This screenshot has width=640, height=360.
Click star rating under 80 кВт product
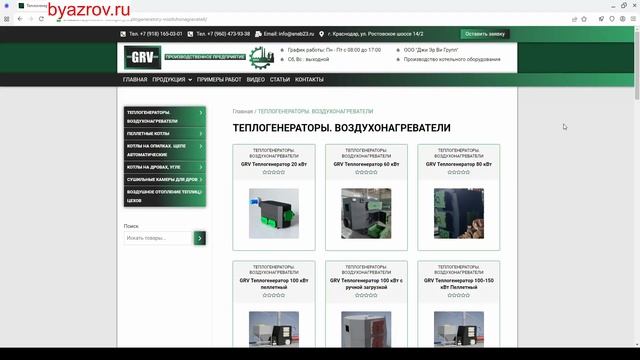coord(458,172)
